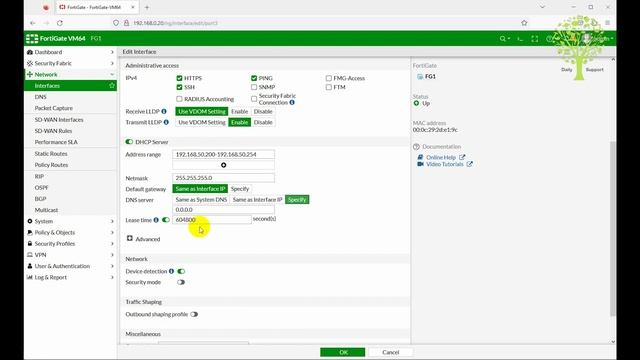Screen dimensions: 640x360
Task: Click the OK button
Action: pyautogui.click(x=342, y=352)
